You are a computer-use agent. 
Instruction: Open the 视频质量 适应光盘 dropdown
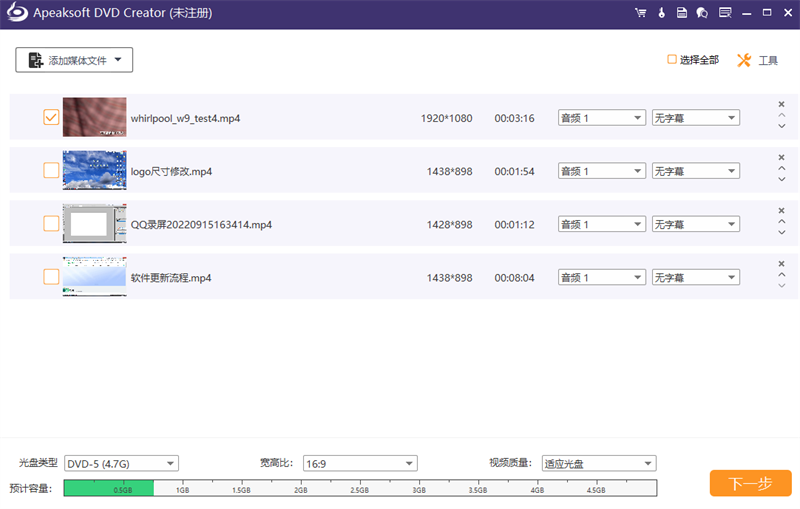599,464
